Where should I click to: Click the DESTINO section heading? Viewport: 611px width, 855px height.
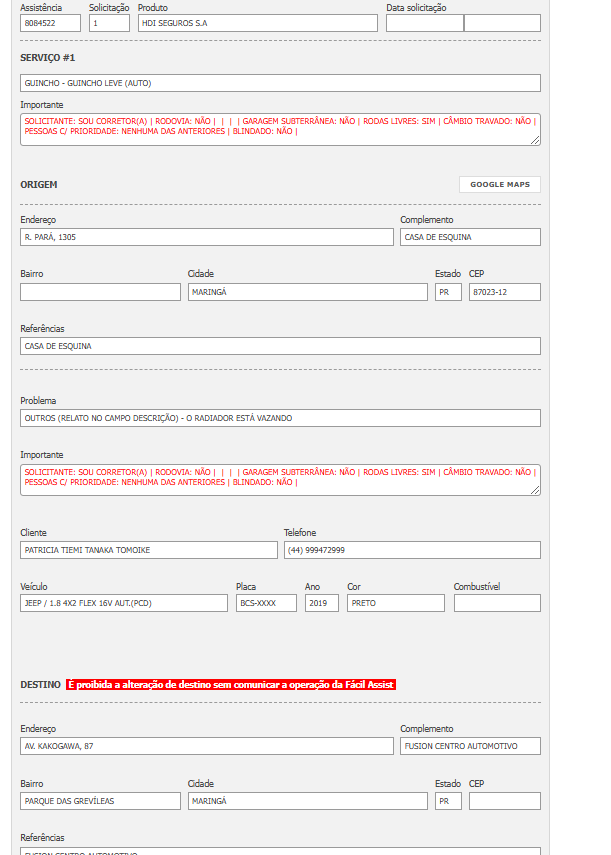[x=40, y=684]
